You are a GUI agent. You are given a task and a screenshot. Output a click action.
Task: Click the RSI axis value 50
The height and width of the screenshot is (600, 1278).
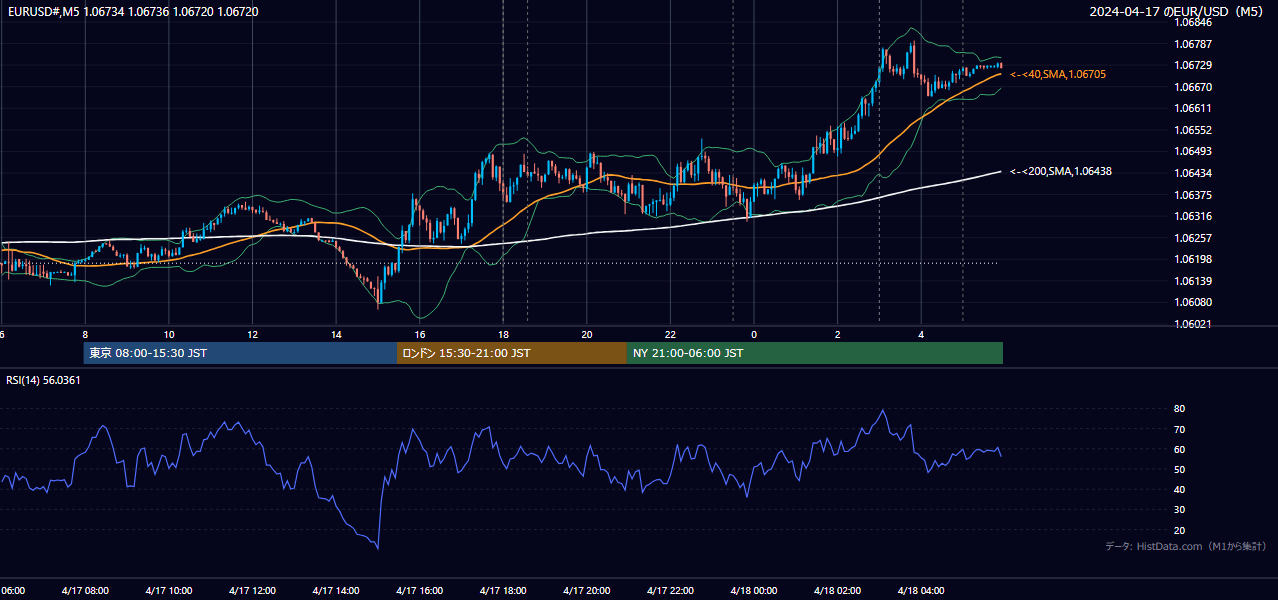point(1179,469)
